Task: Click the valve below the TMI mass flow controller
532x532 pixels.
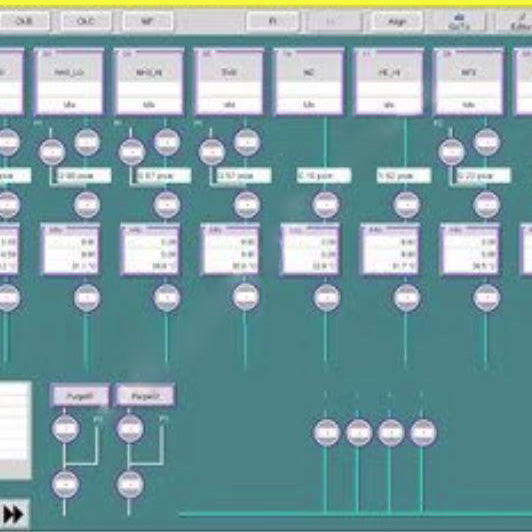Action: (246, 297)
